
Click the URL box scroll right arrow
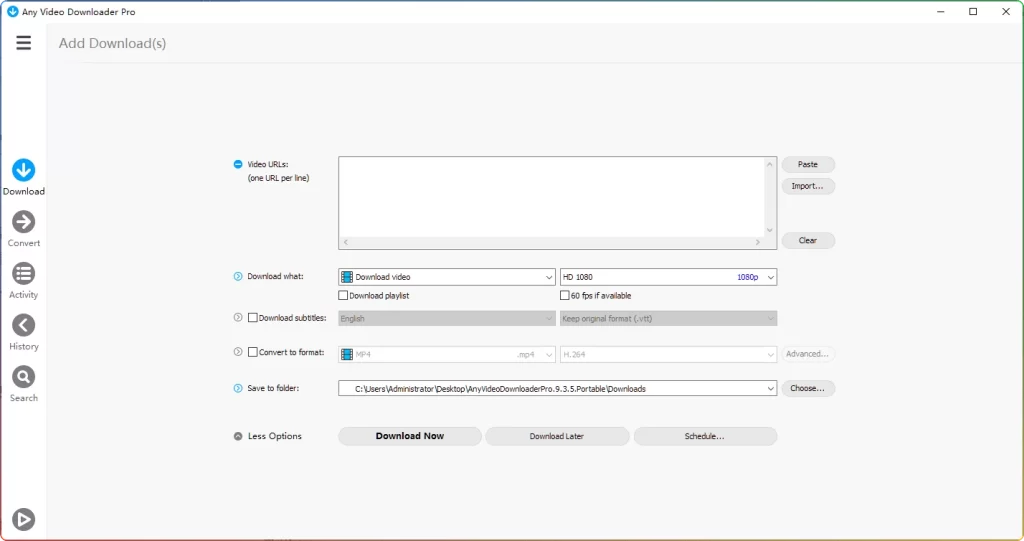pos(758,242)
